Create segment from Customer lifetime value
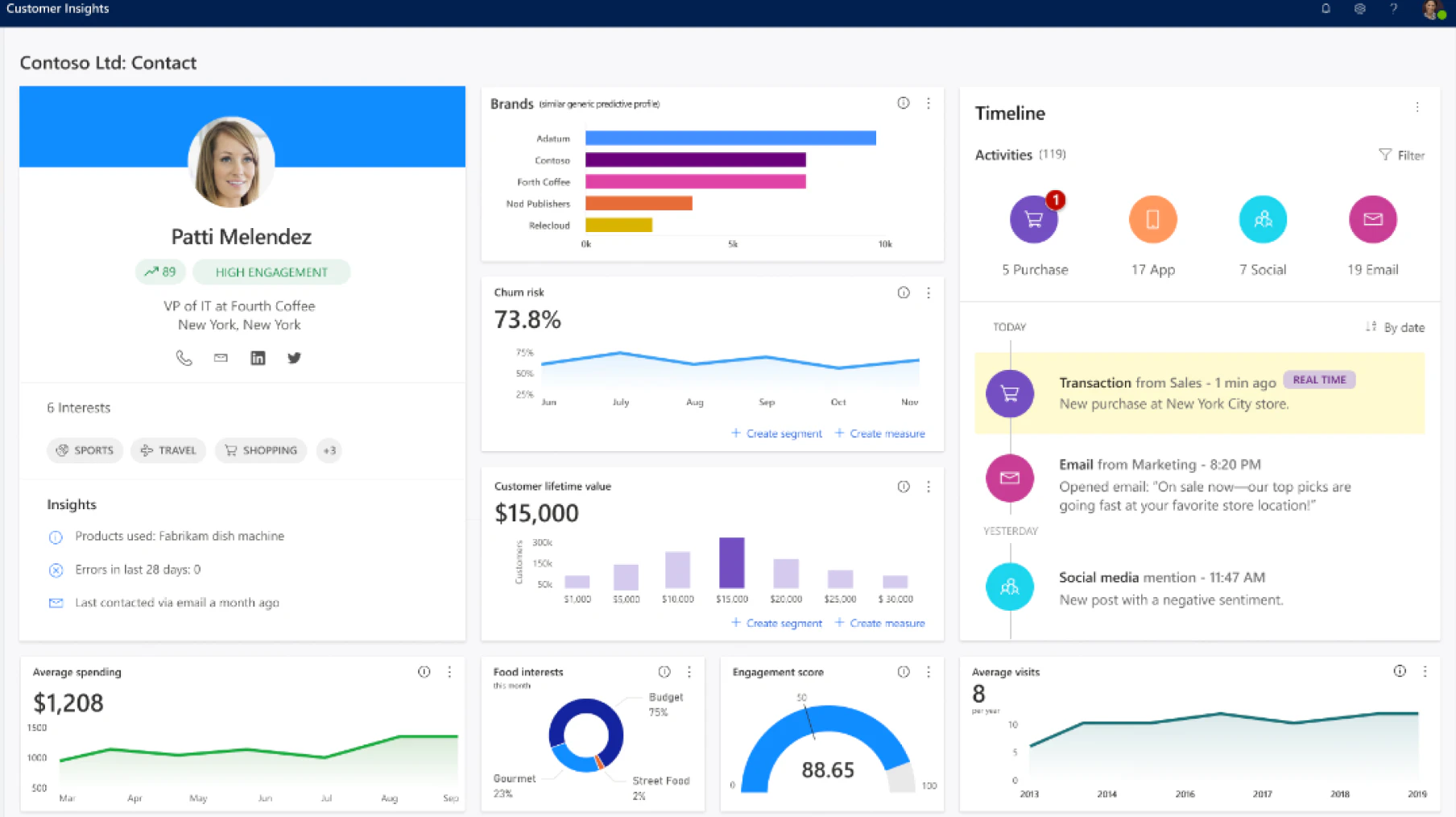Viewport: 1456px width, 817px height. coord(776,623)
